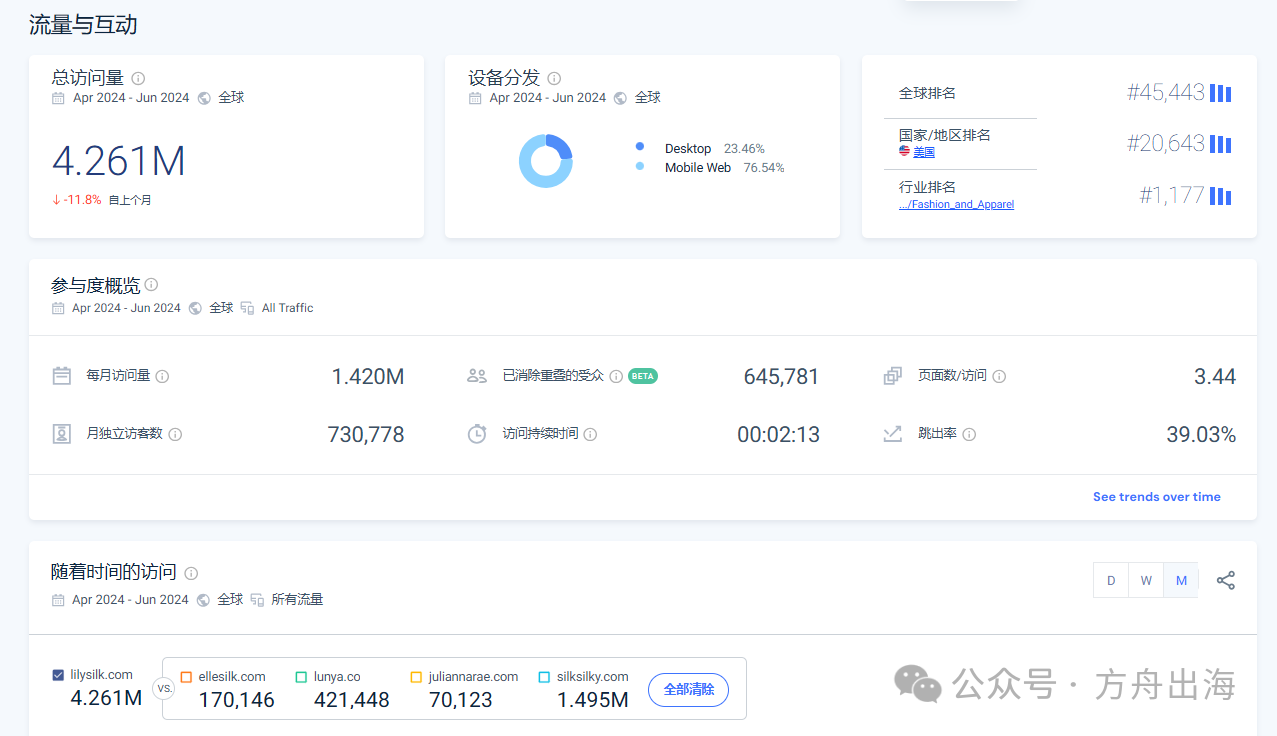
Task: Open info tooltip for 参与度概览
Action: (x=151, y=285)
